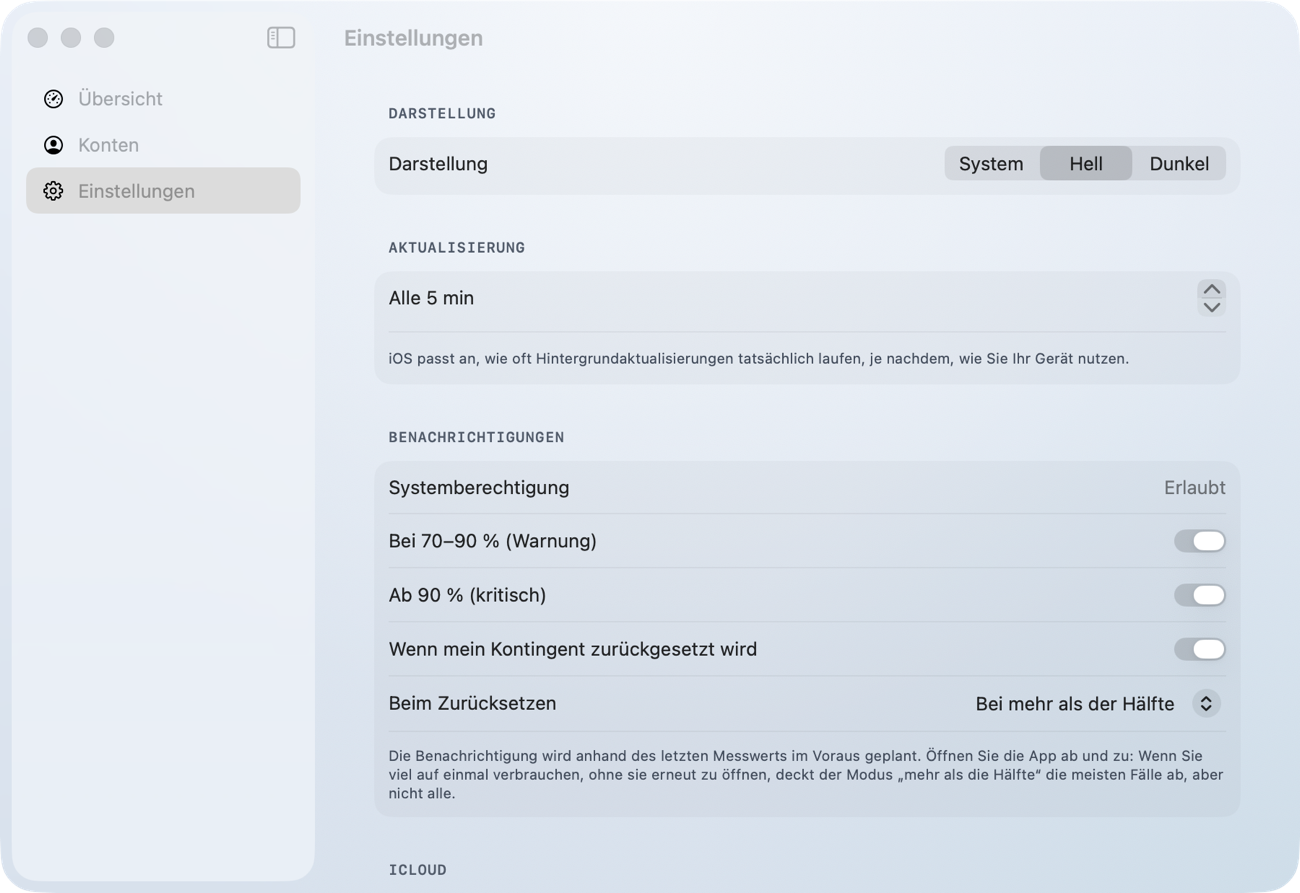Screen dimensions: 1300x893
Task: Click the Übersicht gauge icon
Action: click(x=54, y=99)
